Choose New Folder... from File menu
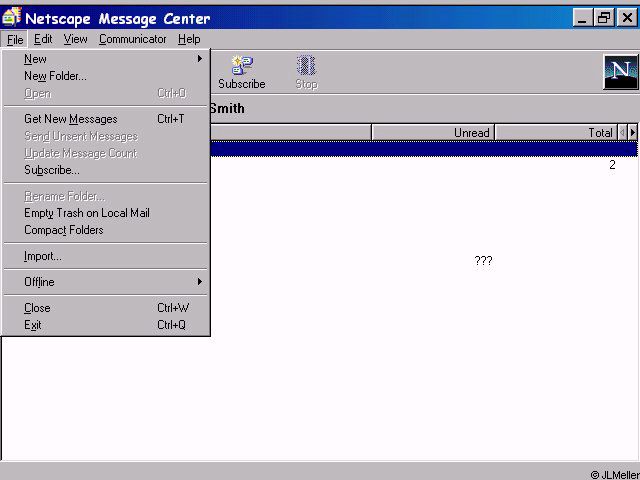Screen dimensions: 640x480 pyautogui.click(x=106, y=76)
